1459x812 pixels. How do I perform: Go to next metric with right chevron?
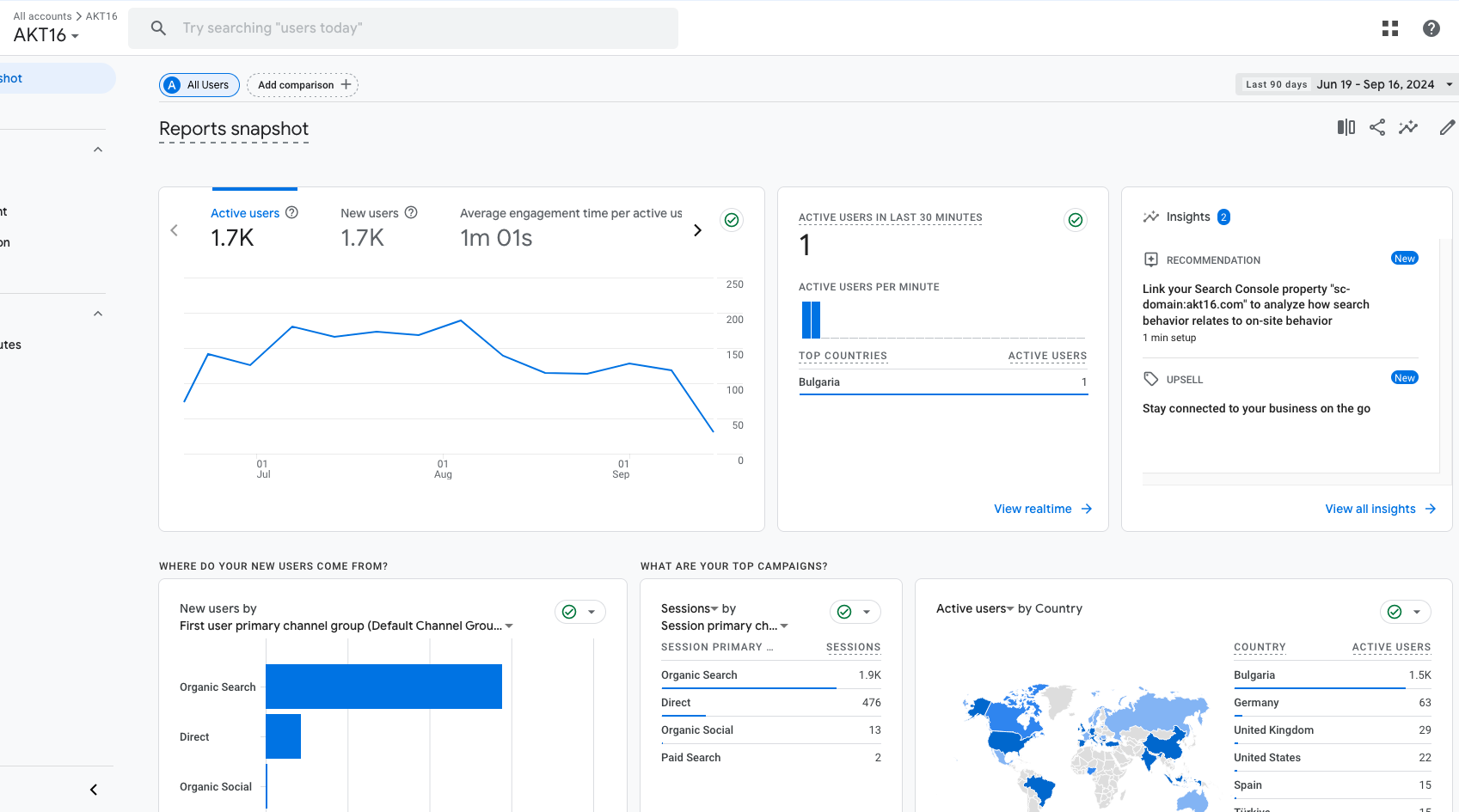pos(697,230)
